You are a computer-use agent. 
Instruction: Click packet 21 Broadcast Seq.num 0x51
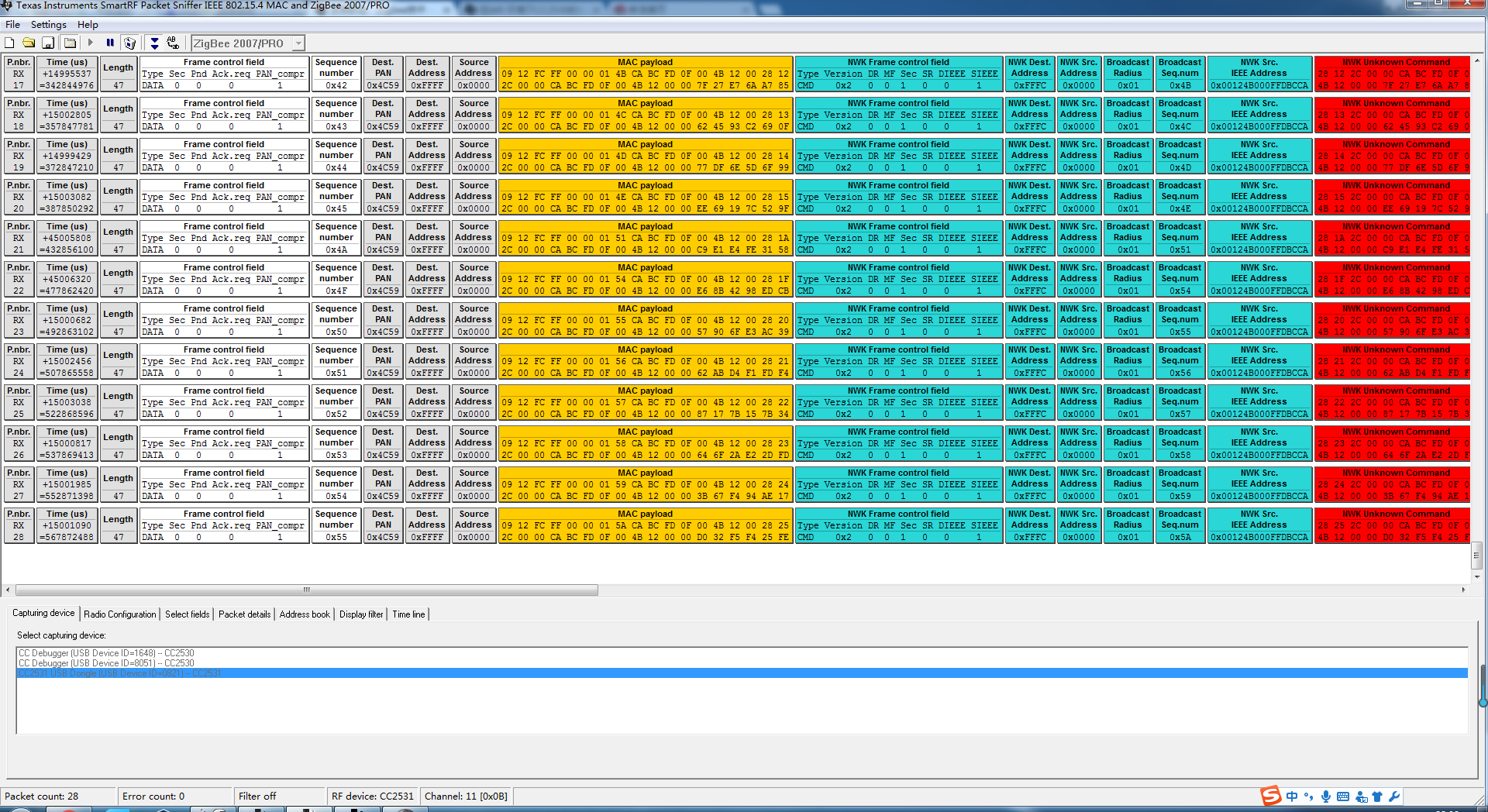(1180, 238)
